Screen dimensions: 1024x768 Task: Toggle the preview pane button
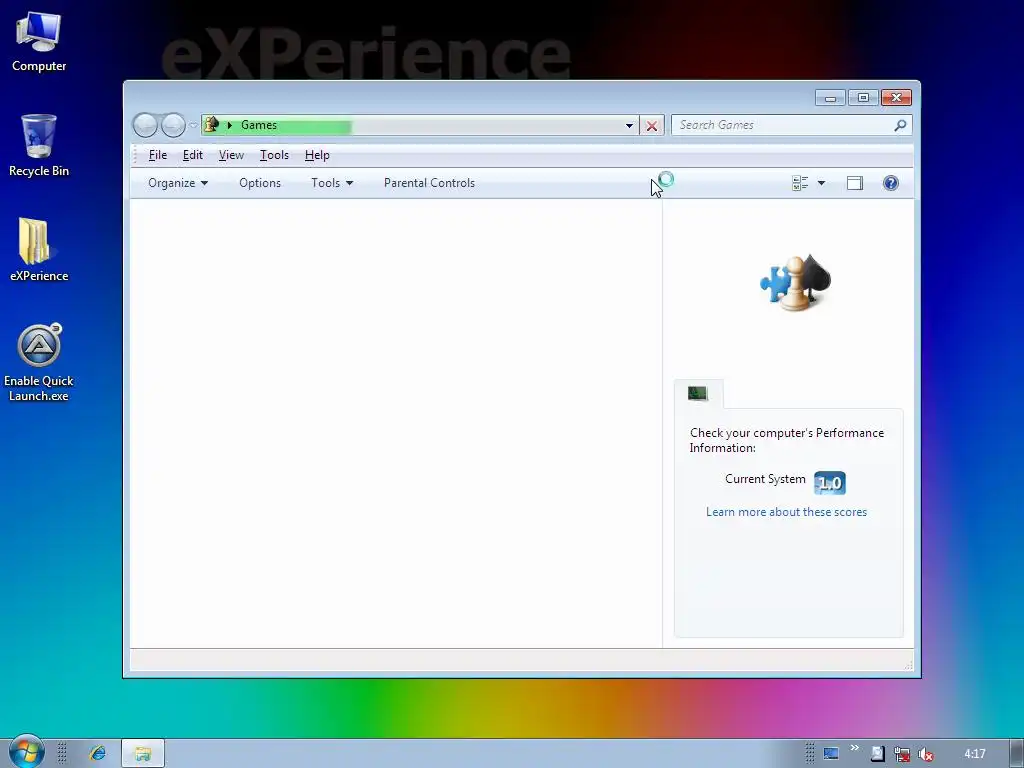coord(855,183)
